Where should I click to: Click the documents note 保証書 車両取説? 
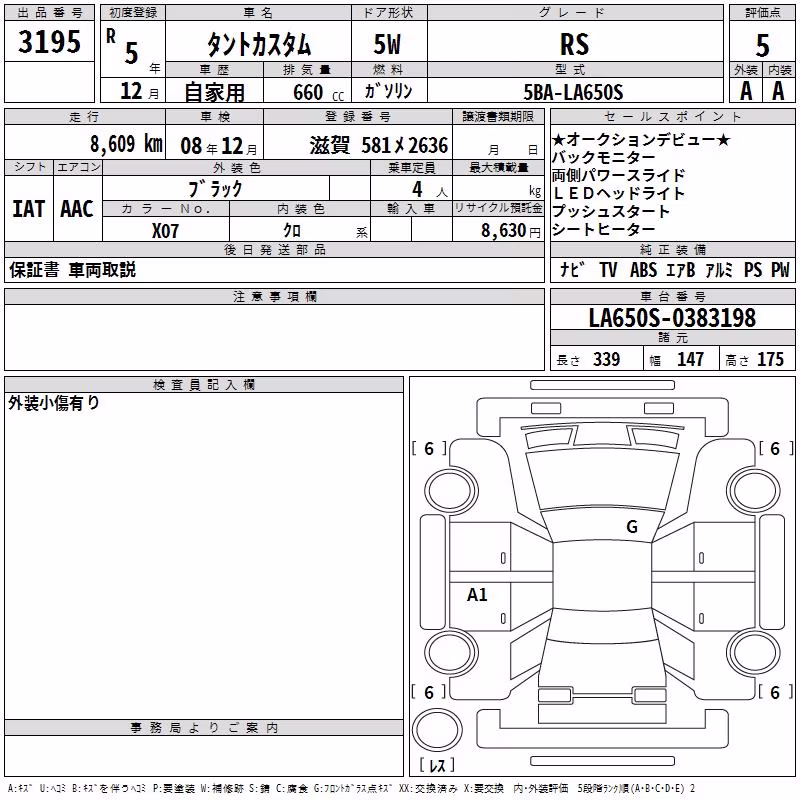pyautogui.click(x=72, y=270)
